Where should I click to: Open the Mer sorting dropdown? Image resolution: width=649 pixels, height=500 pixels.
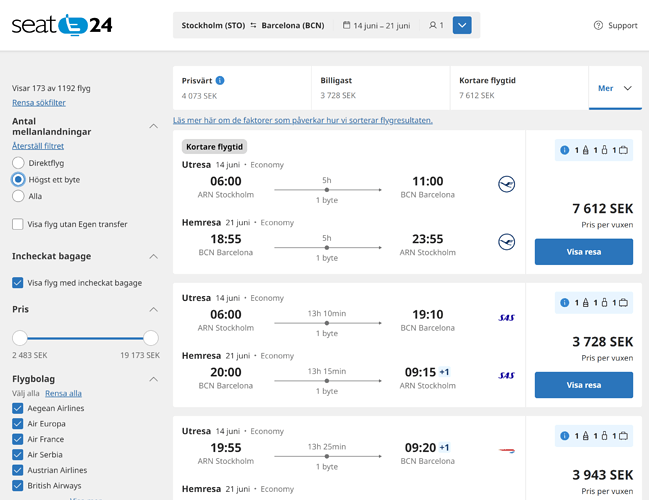point(615,88)
